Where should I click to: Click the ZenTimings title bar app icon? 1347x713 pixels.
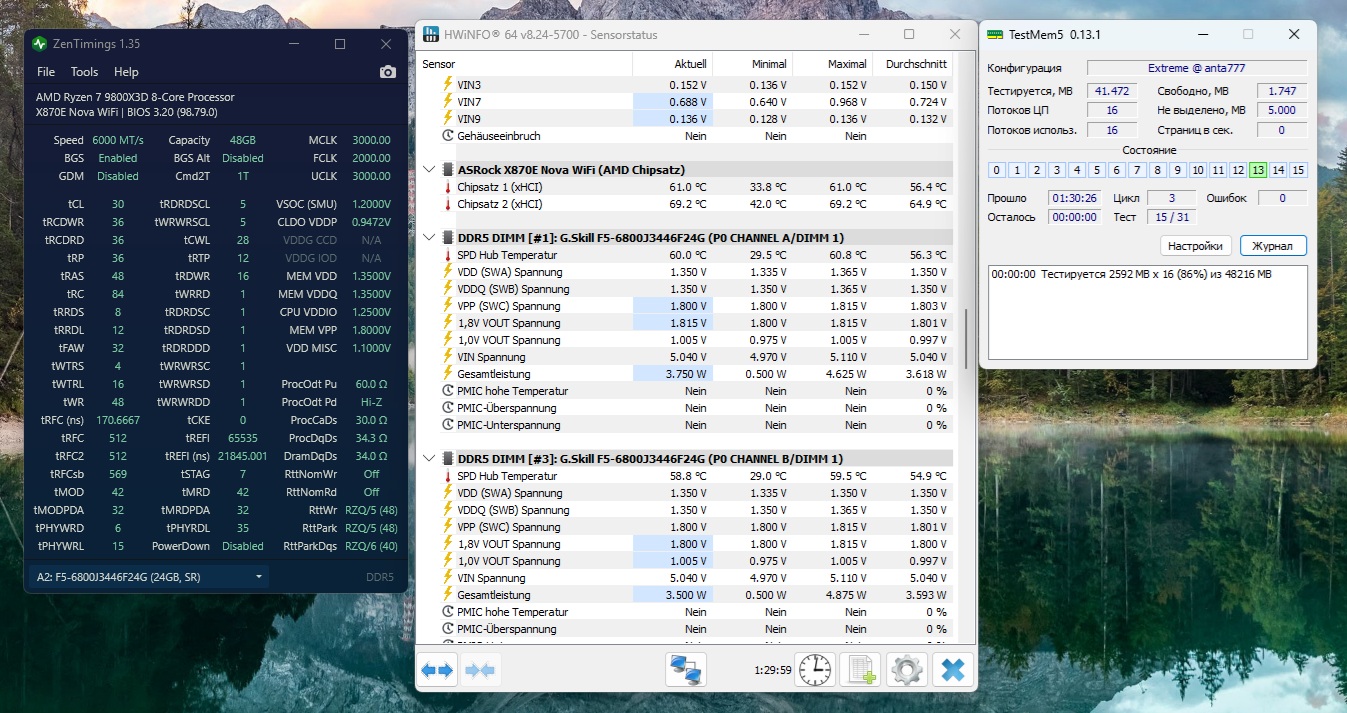click(x=40, y=44)
